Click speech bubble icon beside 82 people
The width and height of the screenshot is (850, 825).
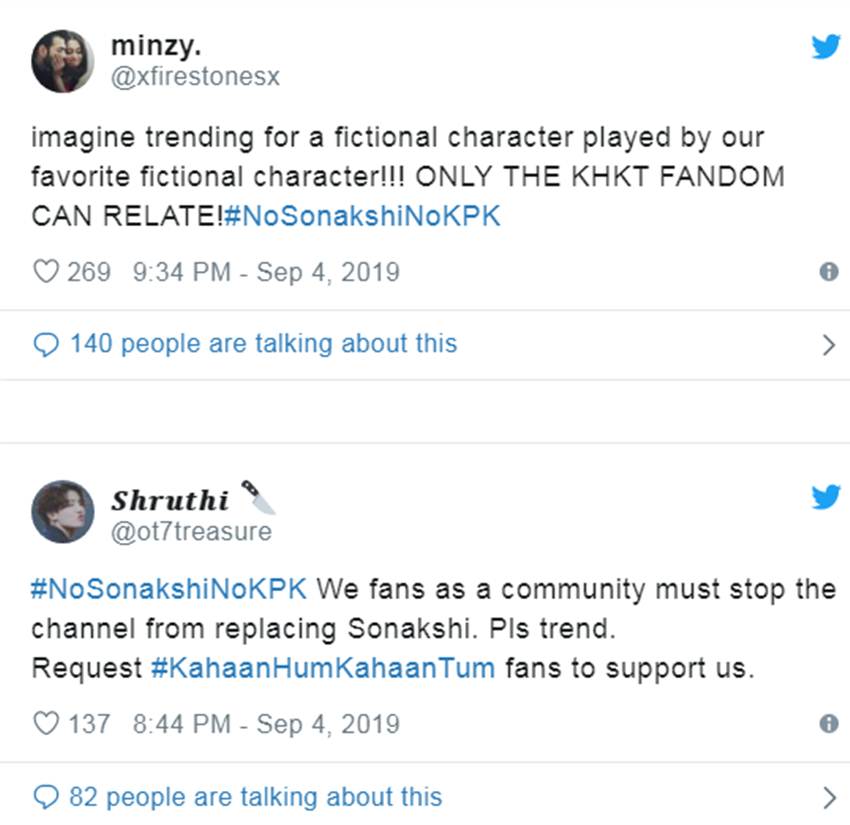point(46,797)
